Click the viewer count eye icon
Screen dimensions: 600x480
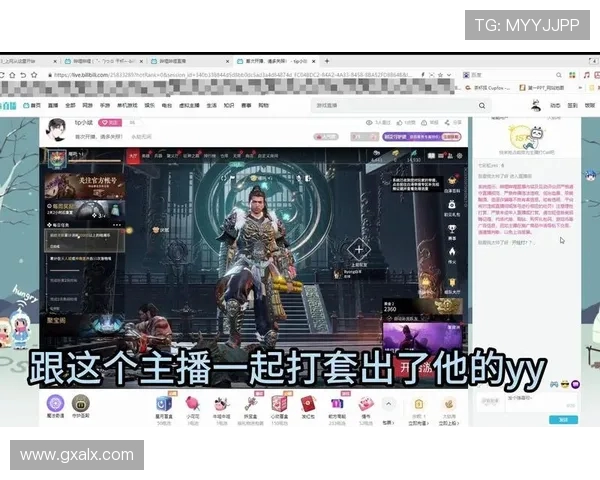[x=369, y=122]
